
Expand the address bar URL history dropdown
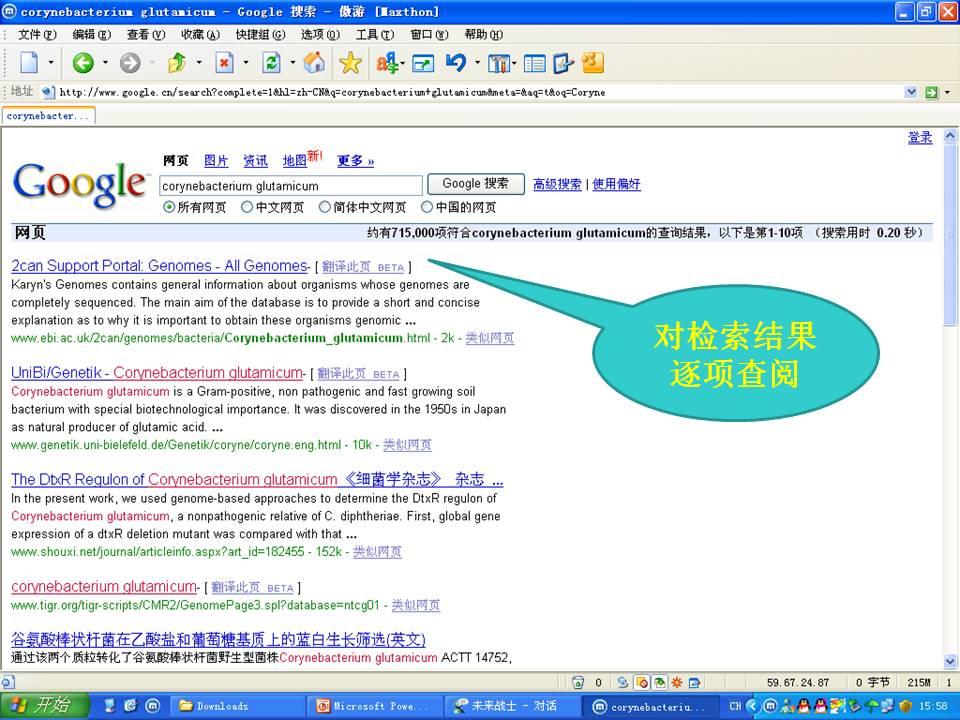click(x=911, y=92)
